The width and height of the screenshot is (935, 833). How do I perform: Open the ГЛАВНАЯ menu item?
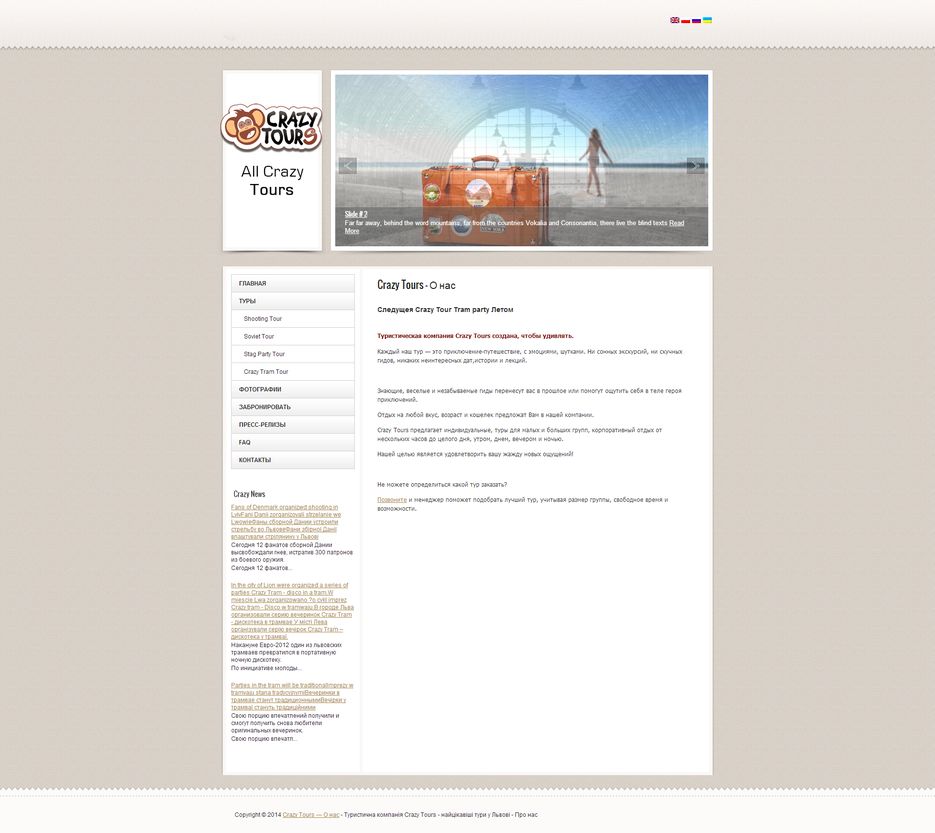(293, 283)
